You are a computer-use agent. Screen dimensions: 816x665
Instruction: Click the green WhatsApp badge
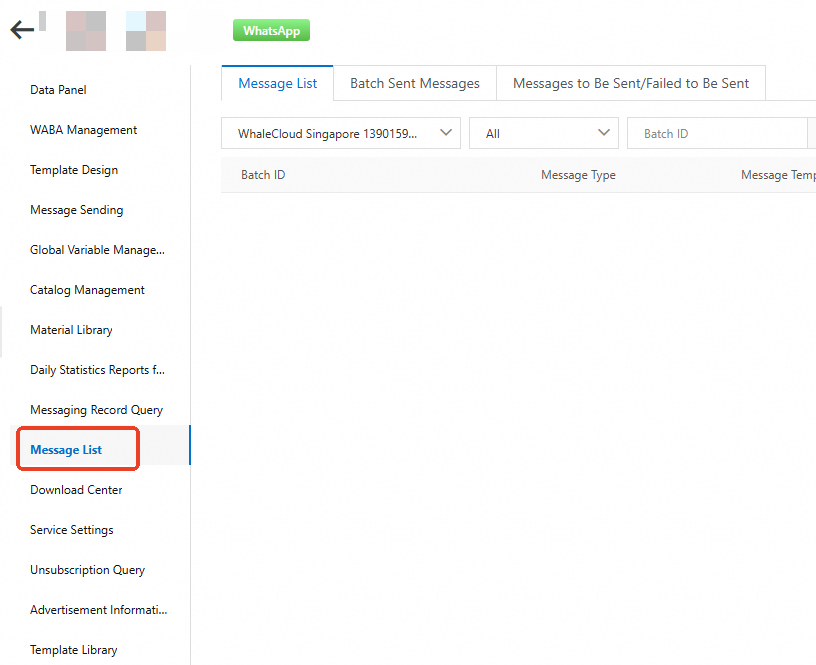tap(271, 30)
